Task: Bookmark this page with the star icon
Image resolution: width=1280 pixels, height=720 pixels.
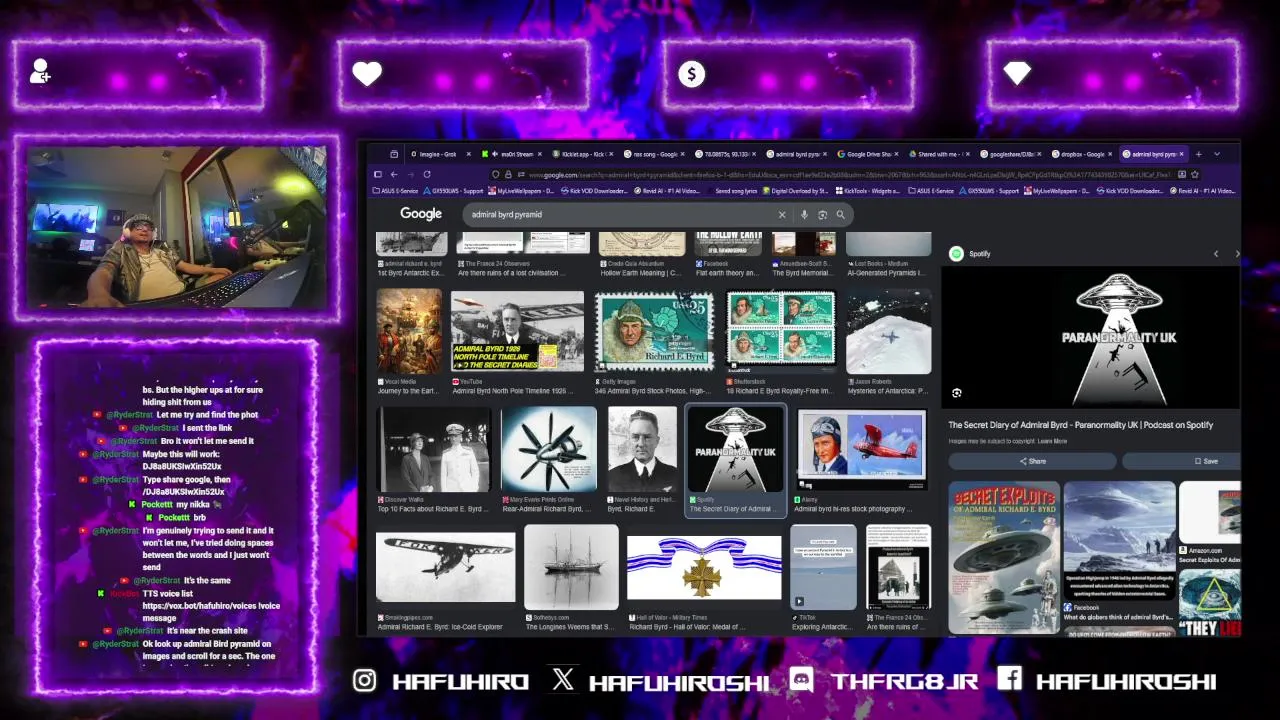Action: tap(1194, 175)
